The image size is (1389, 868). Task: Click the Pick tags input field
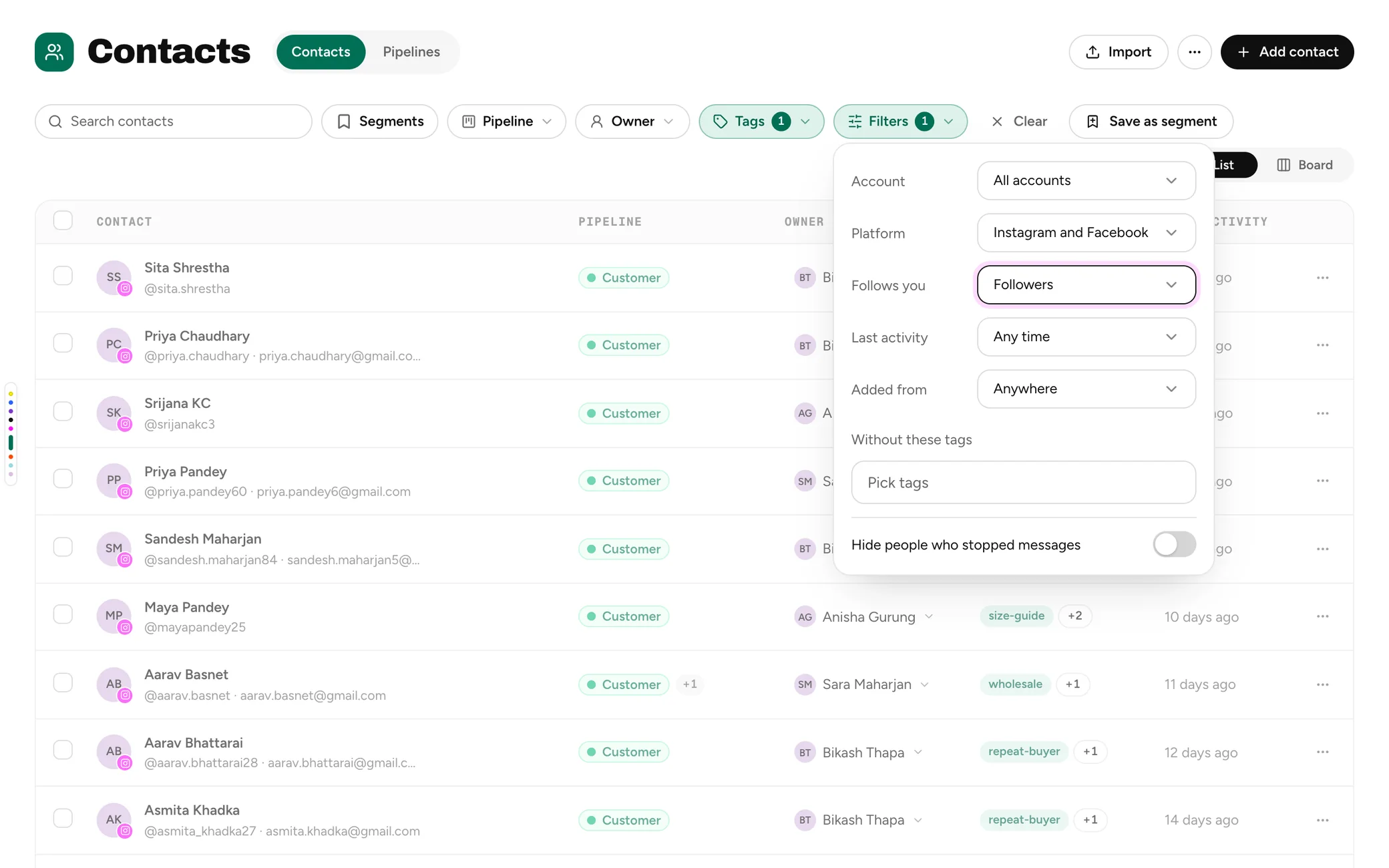tap(1023, 483)
